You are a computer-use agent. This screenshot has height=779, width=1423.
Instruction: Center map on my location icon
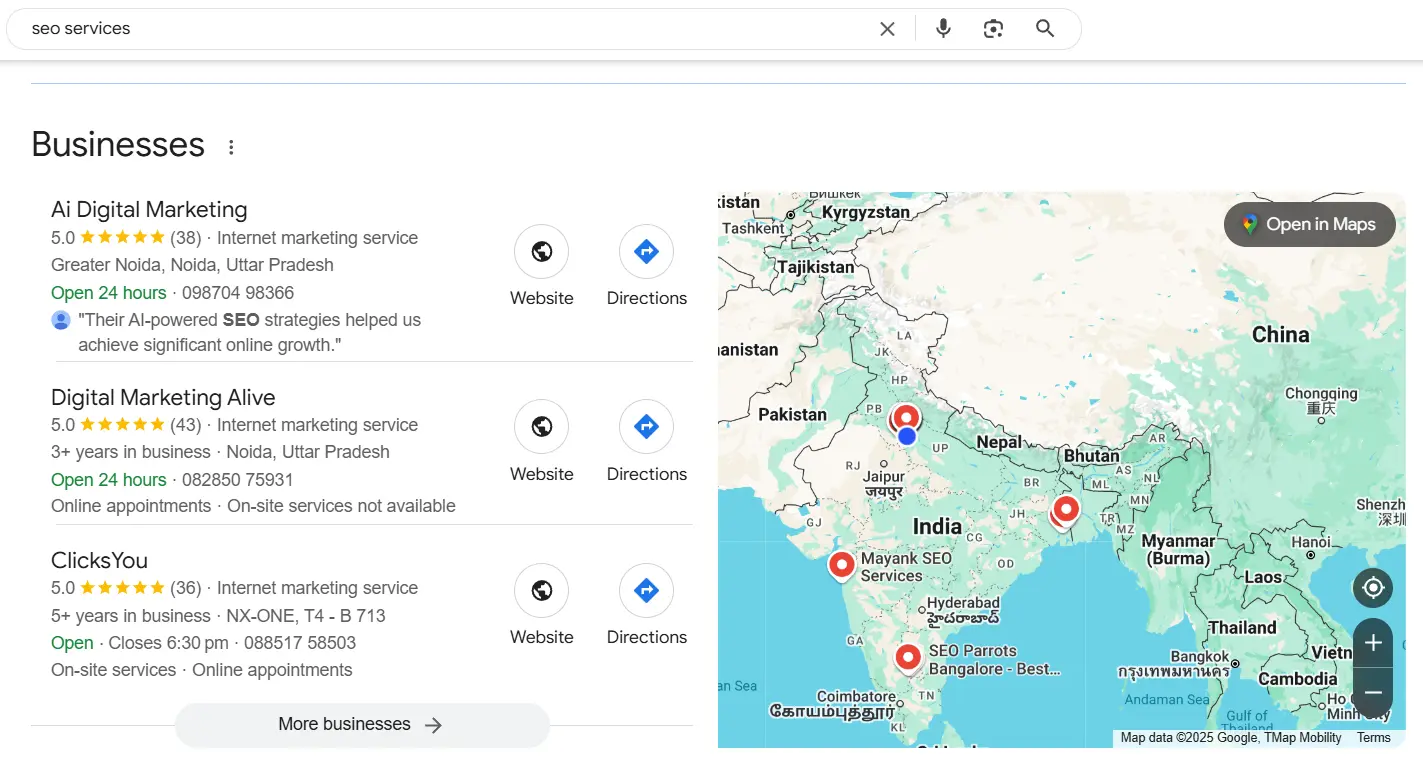[x=1373, y=587]
